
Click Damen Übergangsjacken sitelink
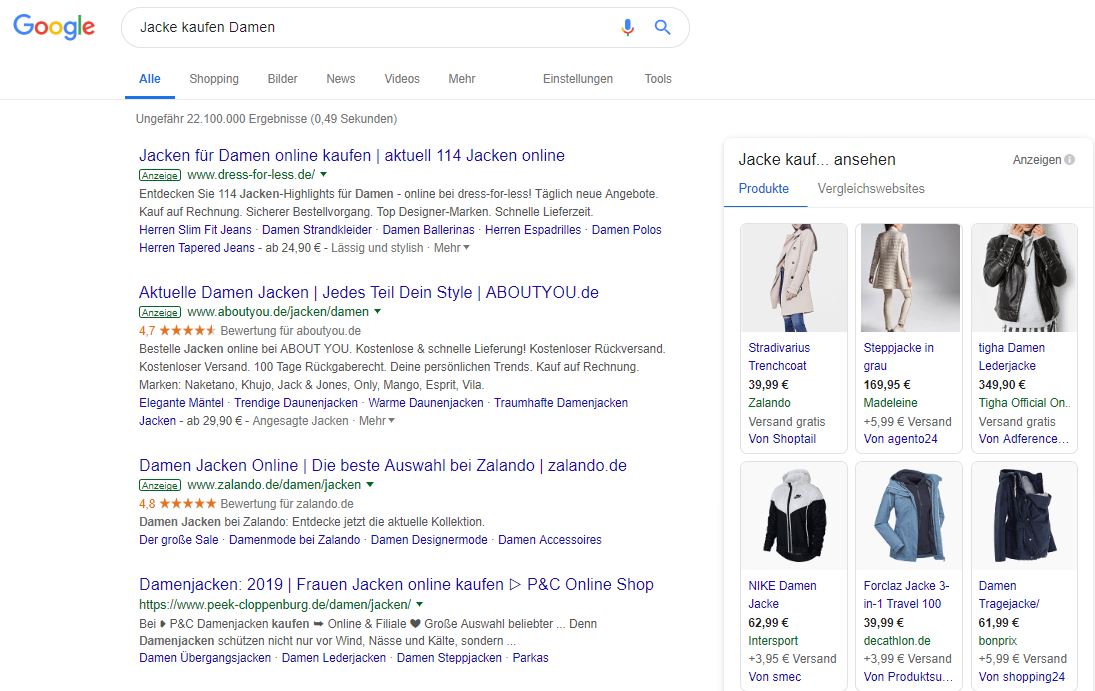point(205,658)
